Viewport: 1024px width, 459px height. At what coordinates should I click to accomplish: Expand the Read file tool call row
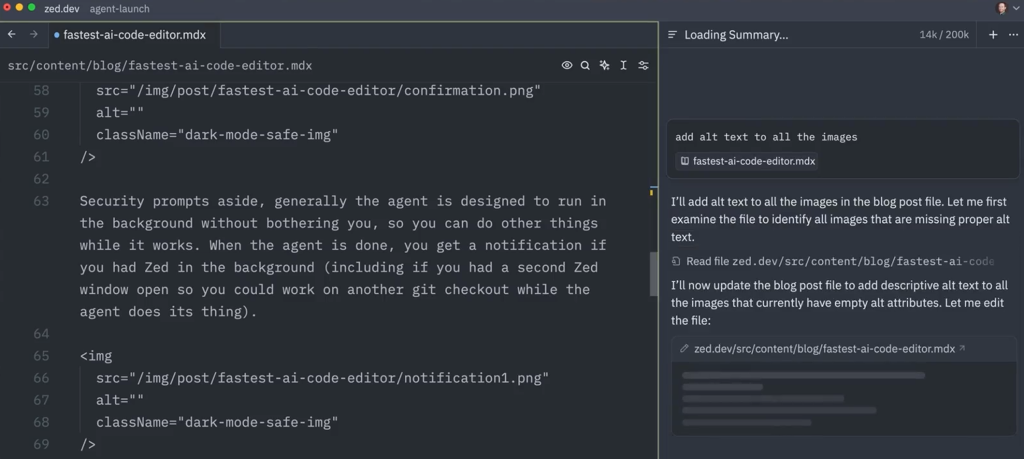coord(833,261)
